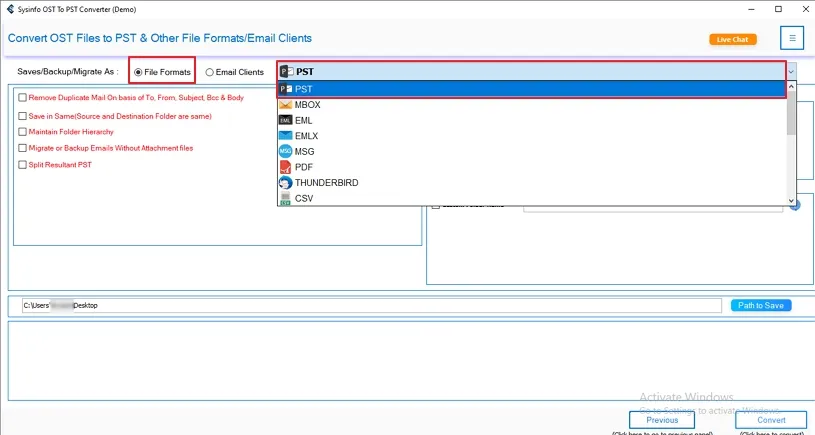Check Maintain Folder Hierarchy option

click(22, 132)
